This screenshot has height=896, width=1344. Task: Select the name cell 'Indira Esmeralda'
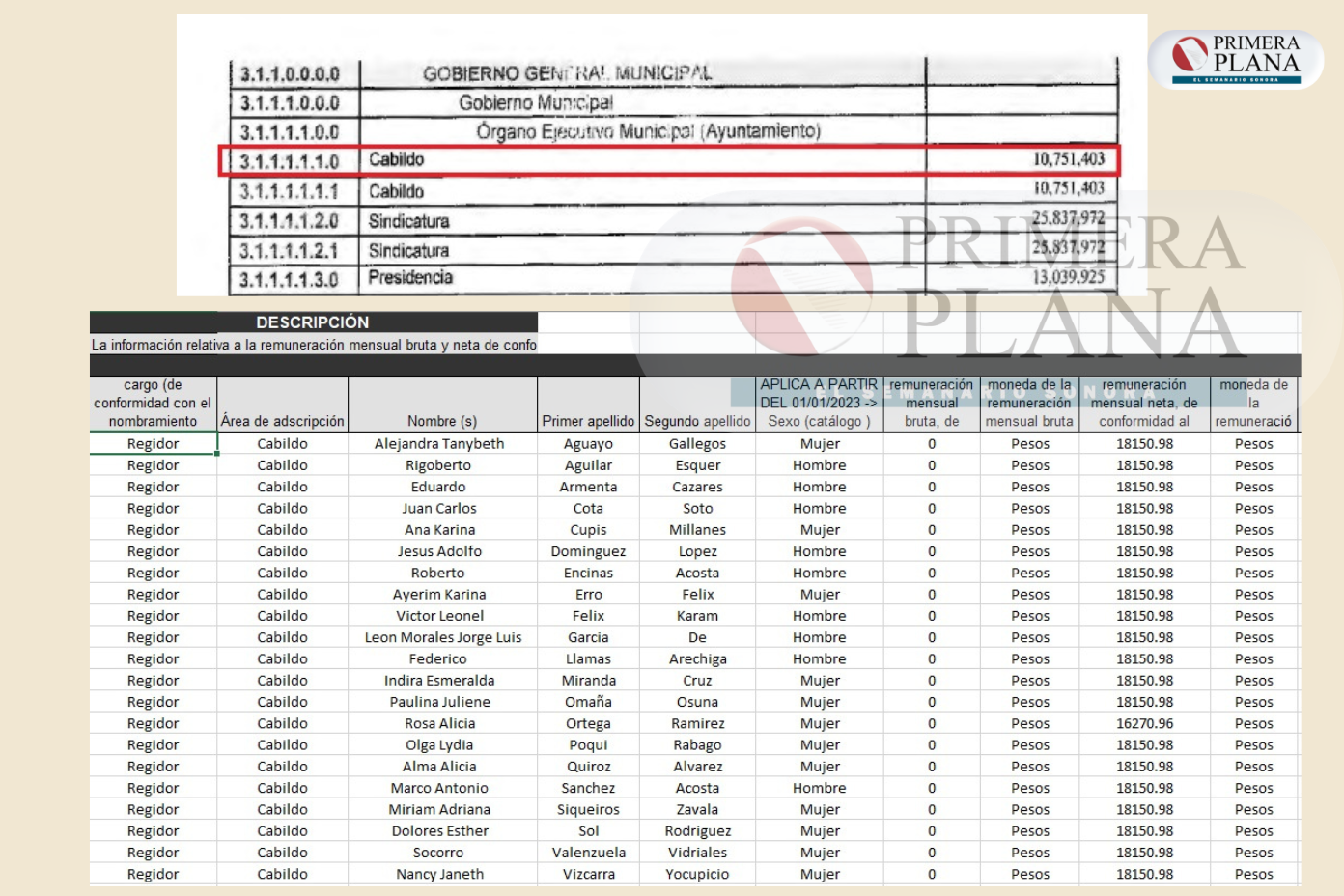click(439, 681)
